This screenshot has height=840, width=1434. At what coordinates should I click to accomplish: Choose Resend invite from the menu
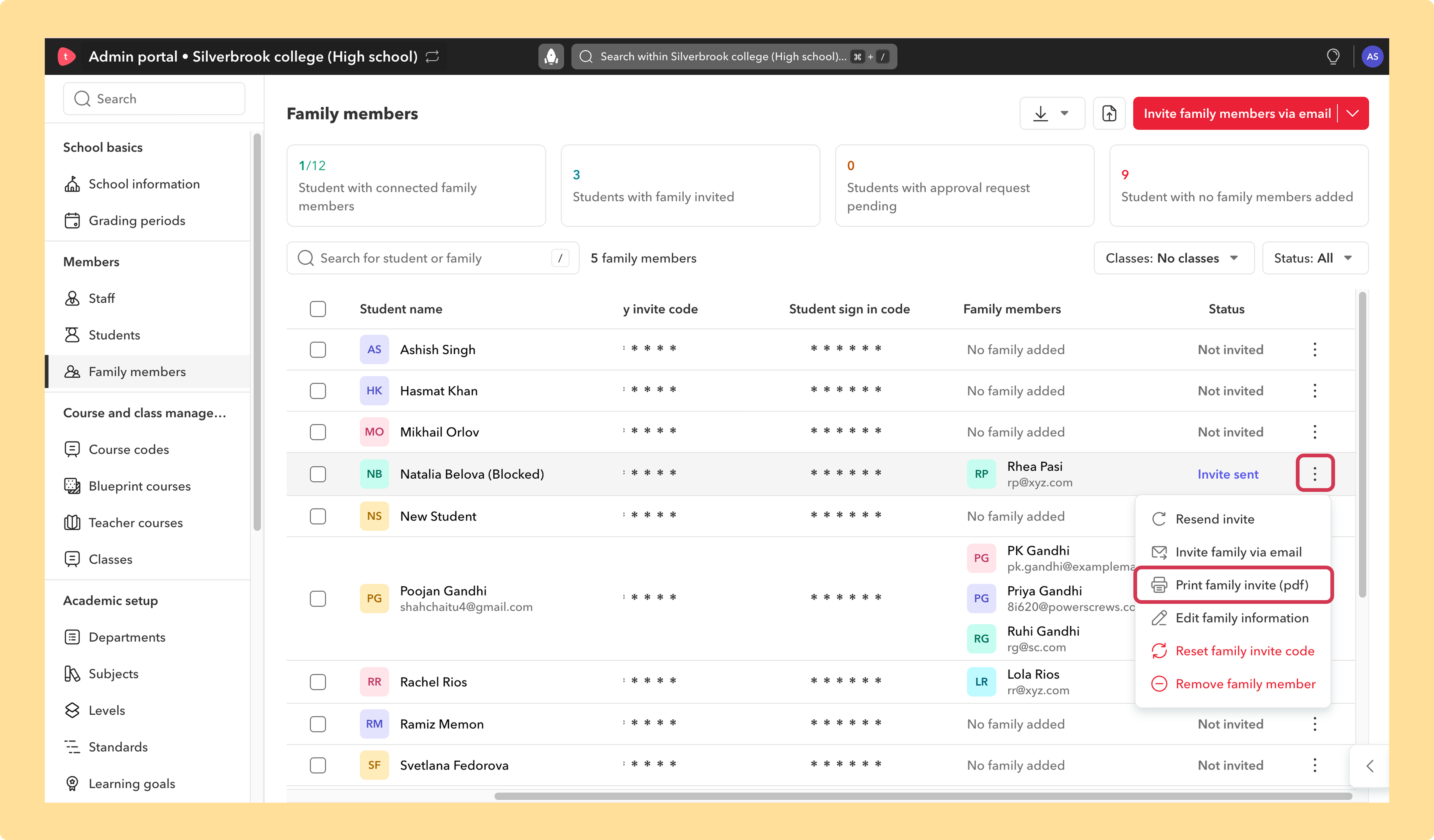(x=1233, y=519)
